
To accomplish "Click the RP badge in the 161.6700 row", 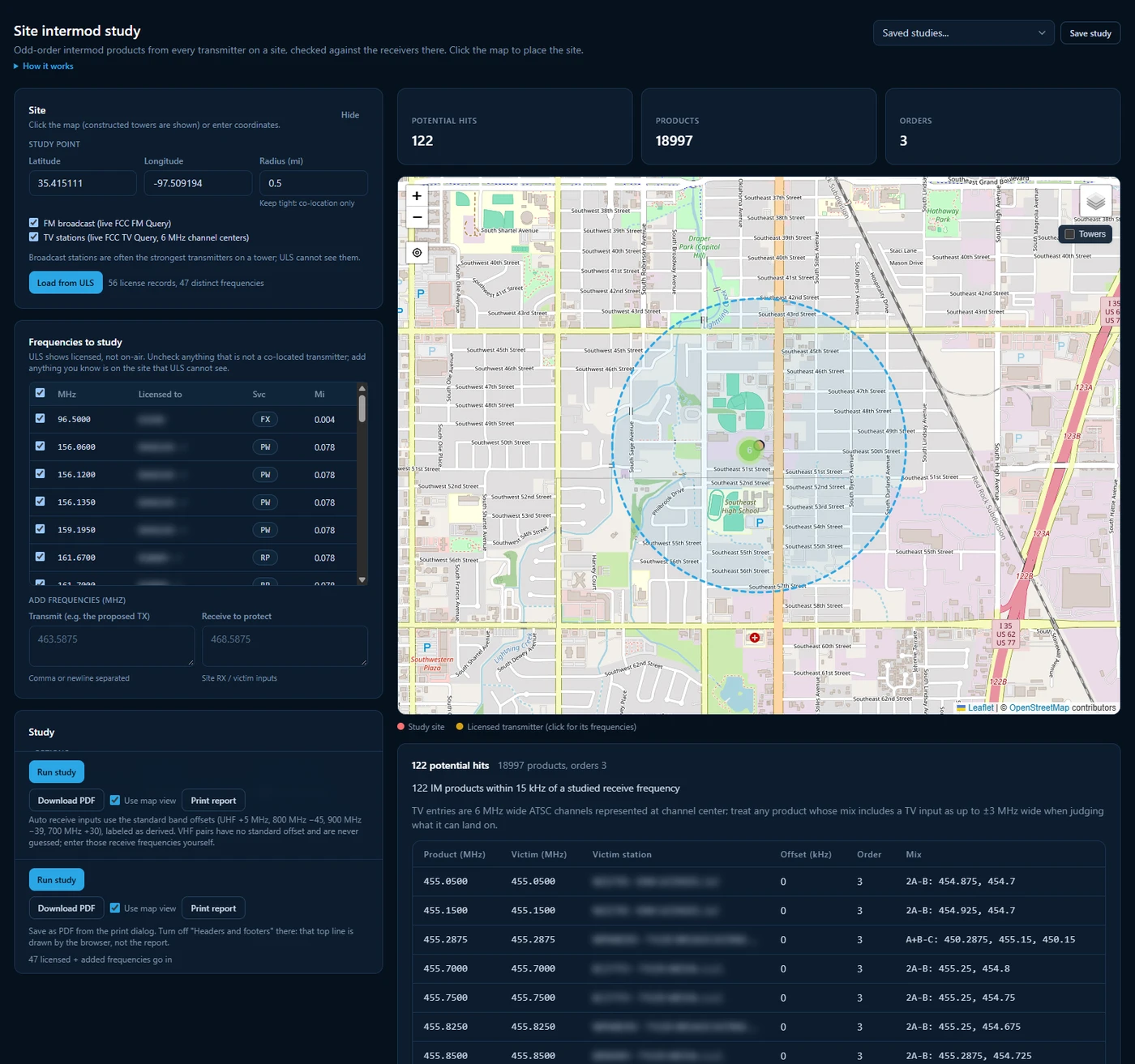I will [265, 558].
